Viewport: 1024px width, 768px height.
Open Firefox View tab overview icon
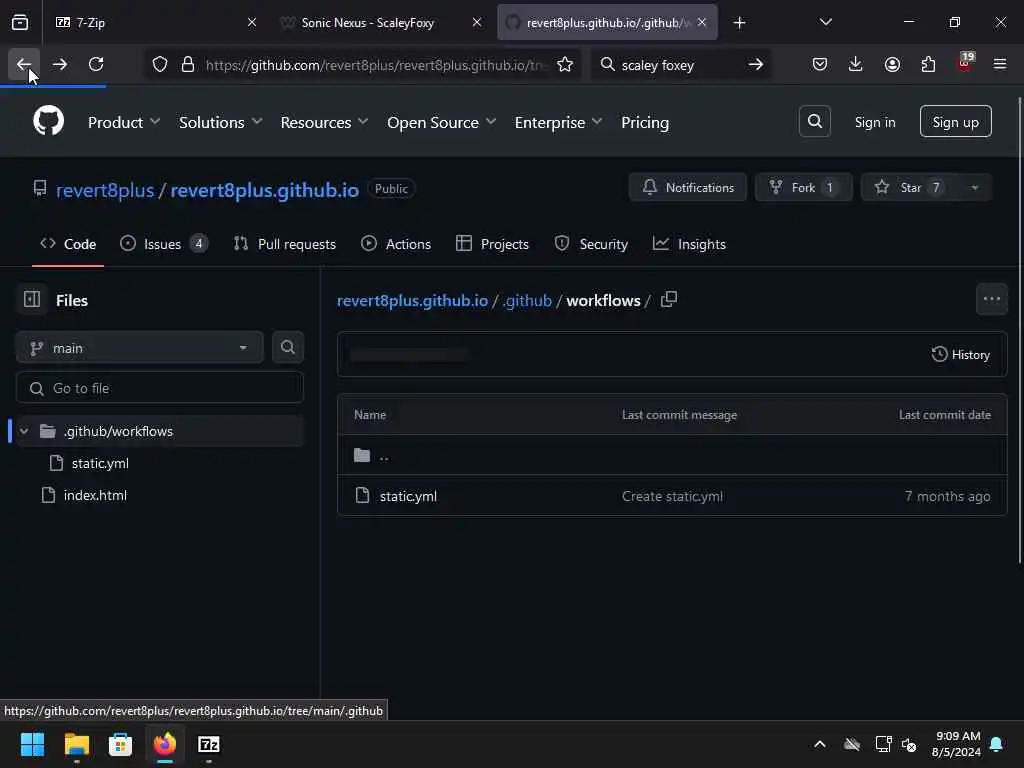tap(20, 22)
